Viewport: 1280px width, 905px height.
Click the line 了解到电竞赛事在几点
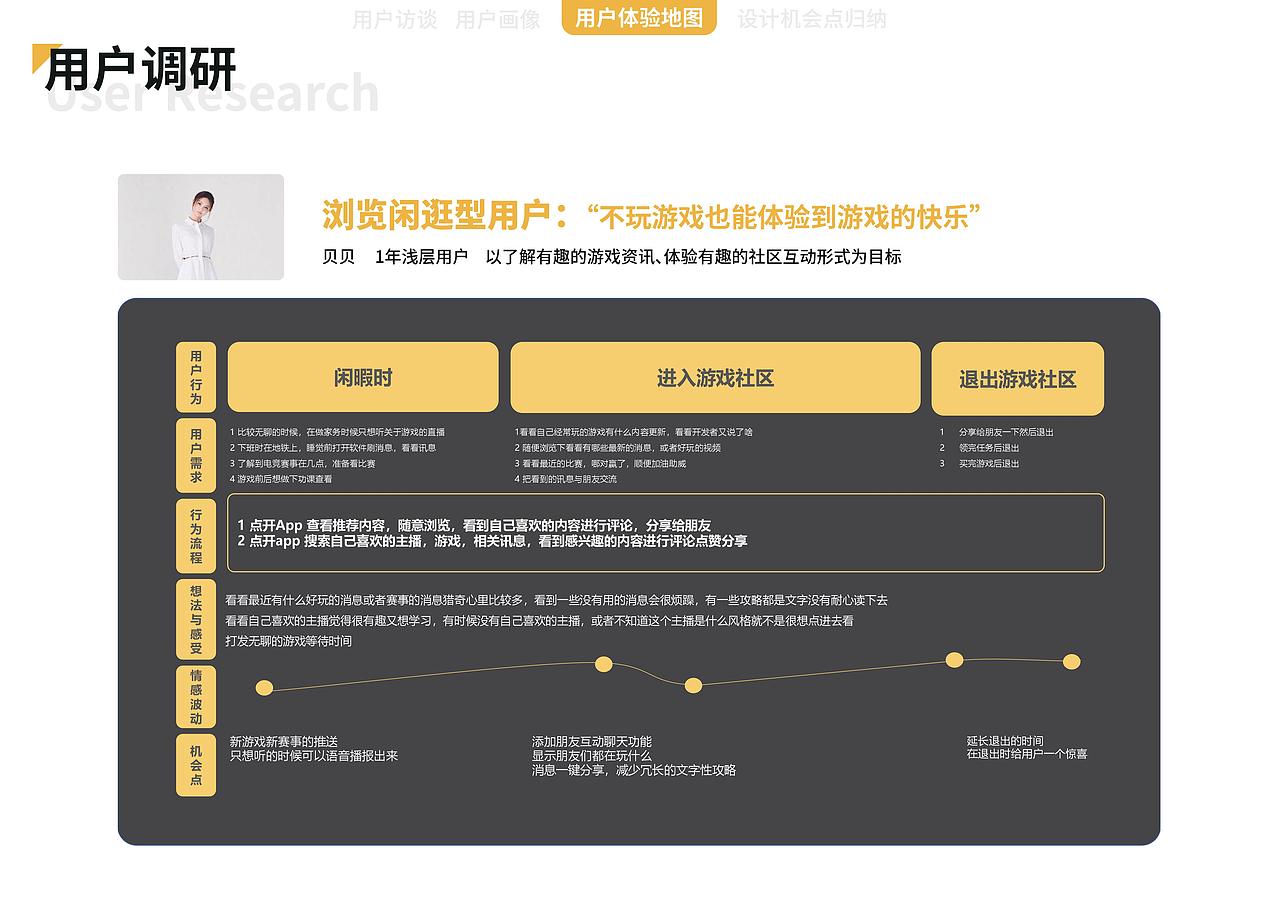coord(302,464)
